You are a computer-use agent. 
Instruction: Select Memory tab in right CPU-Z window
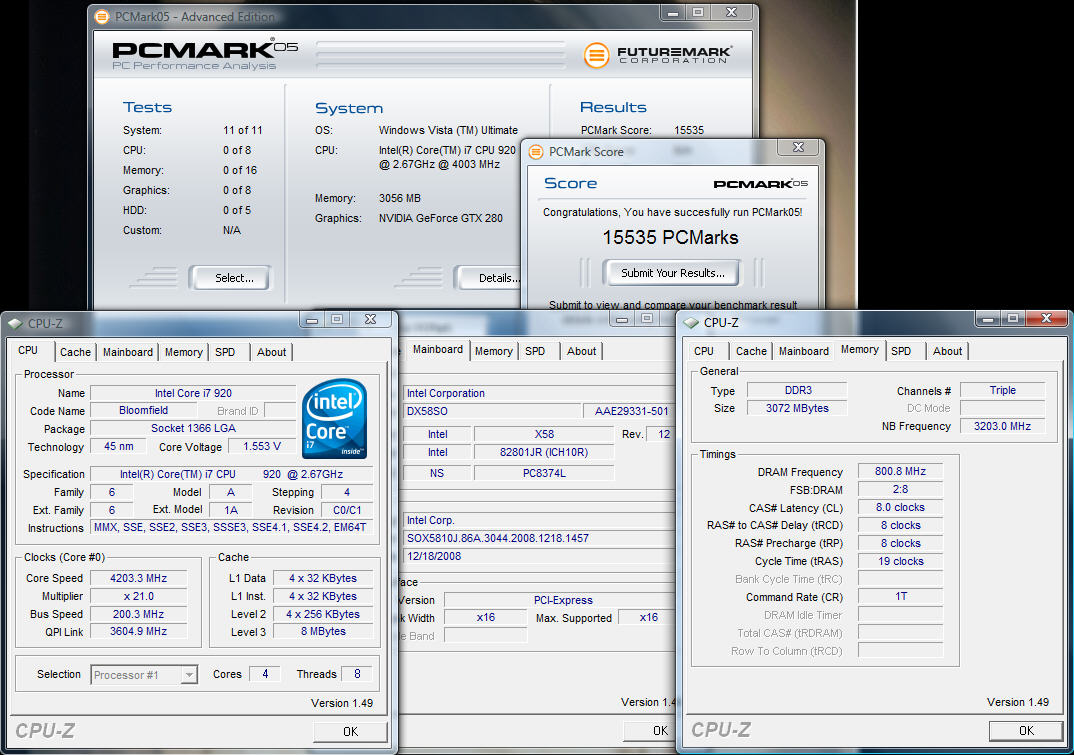coord(860,349)
